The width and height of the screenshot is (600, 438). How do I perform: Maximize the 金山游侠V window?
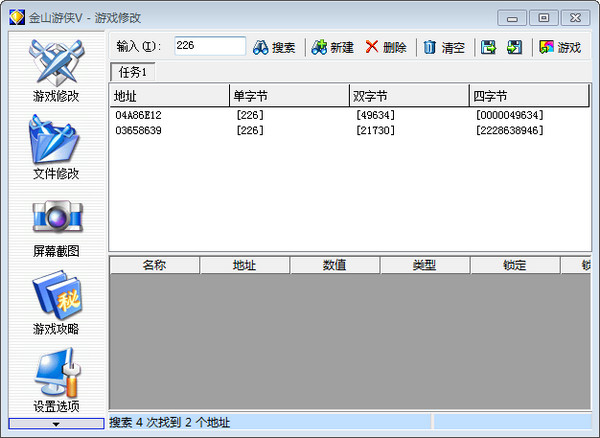tap(543, 18)
